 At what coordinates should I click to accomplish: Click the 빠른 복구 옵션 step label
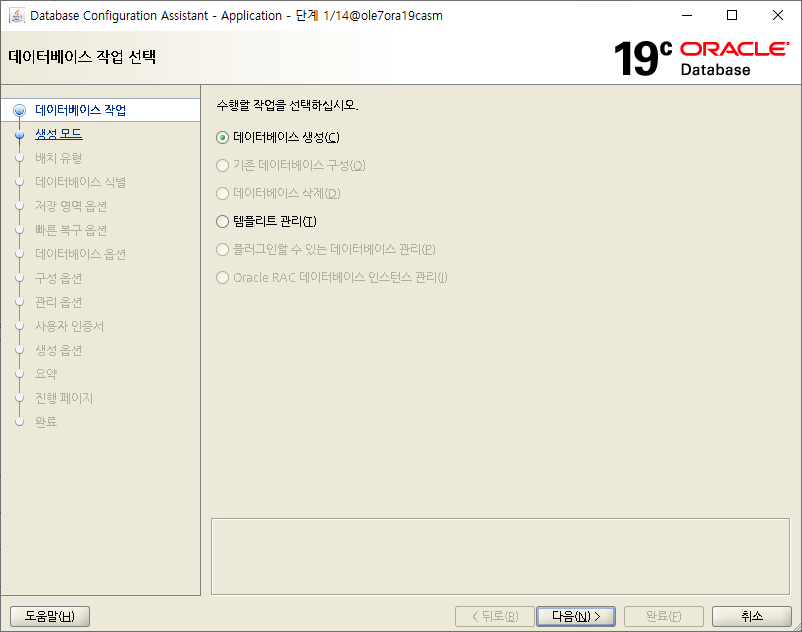[x=71, y=230]
